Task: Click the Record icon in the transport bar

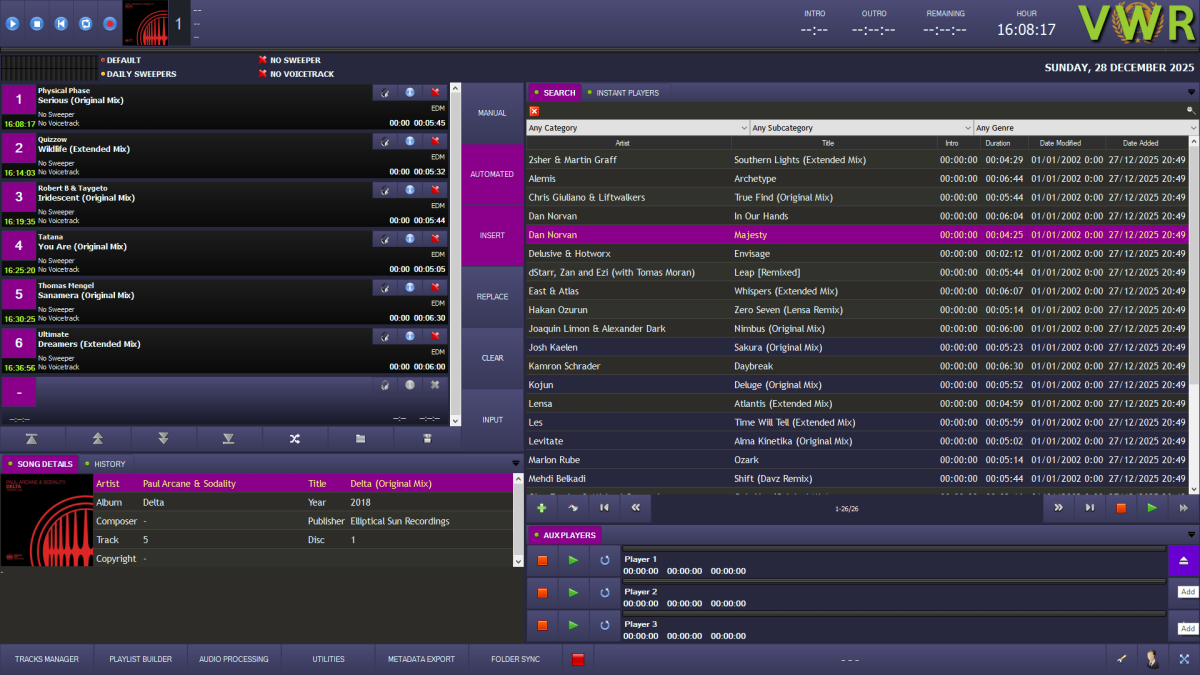Action: pyautogui.click(x=109, y=23)
